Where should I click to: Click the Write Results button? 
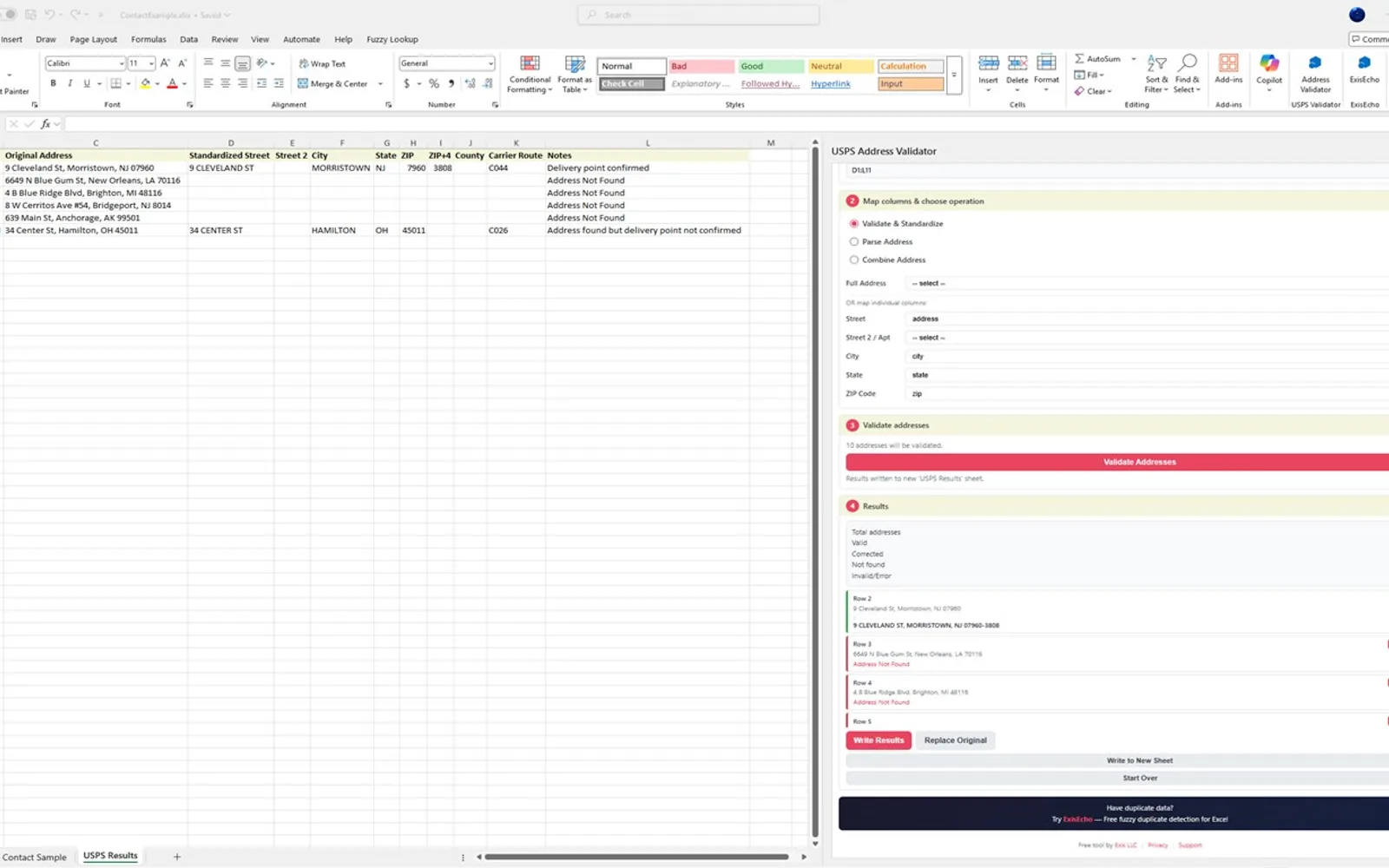tap(879, 740)
